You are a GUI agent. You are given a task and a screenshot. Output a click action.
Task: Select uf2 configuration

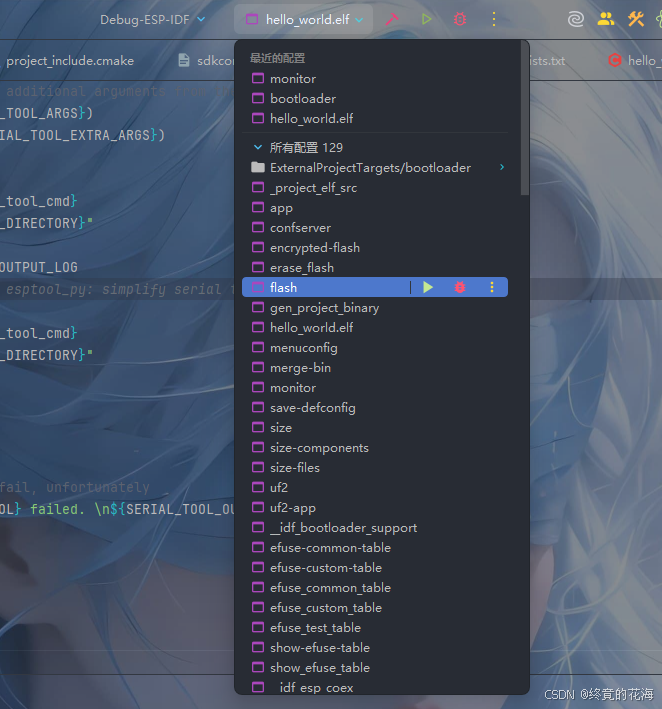[375, 487]
